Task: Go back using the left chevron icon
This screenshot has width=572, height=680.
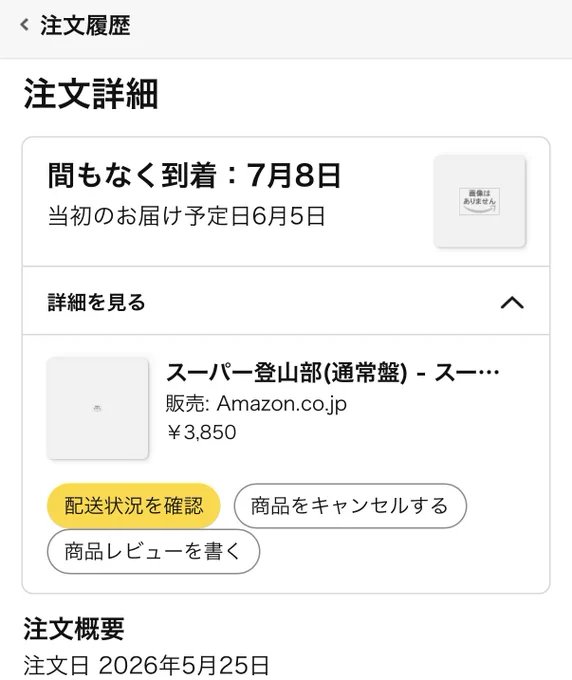Action: coord(25,25)
